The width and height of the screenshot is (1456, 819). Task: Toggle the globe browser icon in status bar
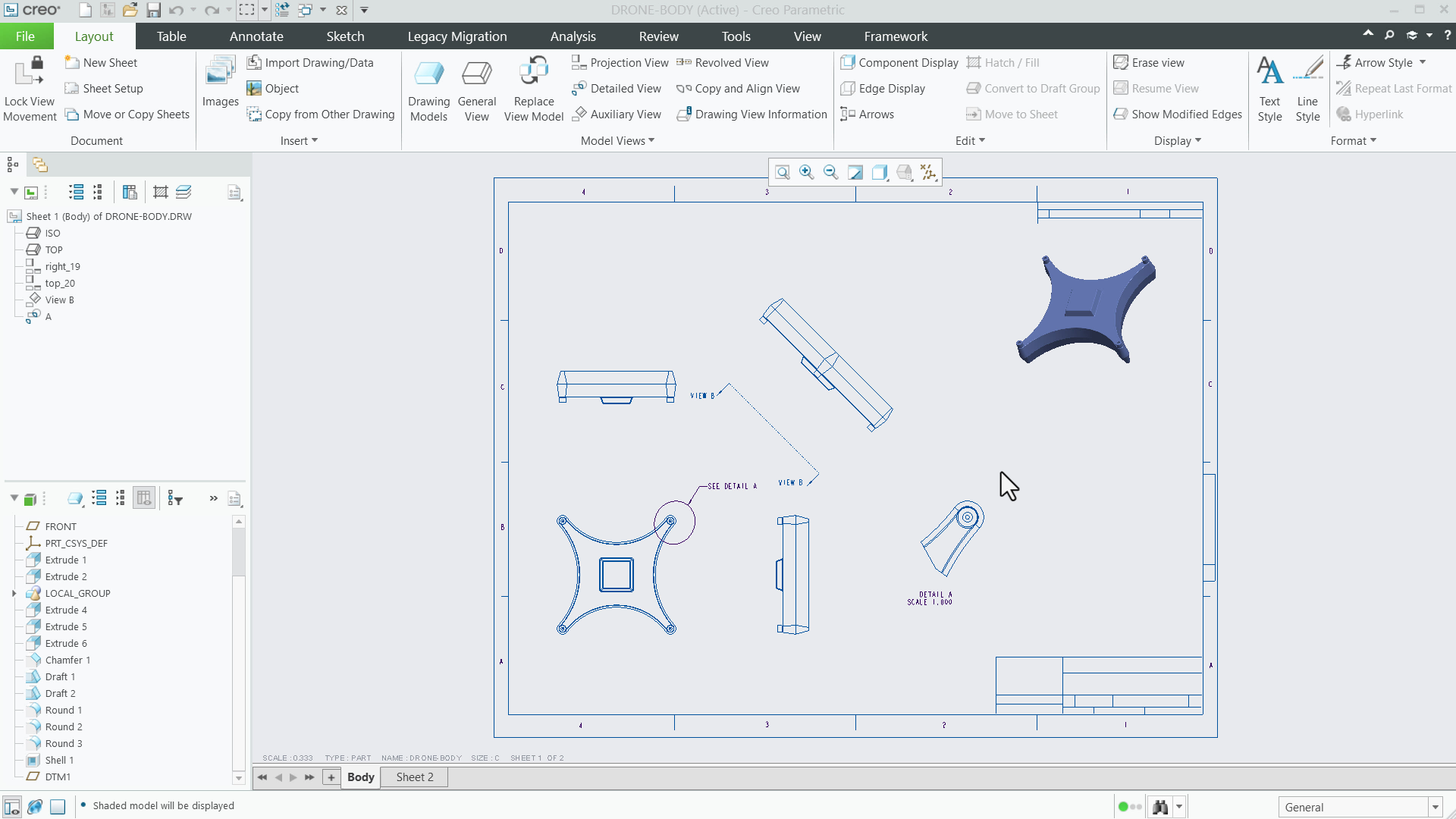pos(35,806)
